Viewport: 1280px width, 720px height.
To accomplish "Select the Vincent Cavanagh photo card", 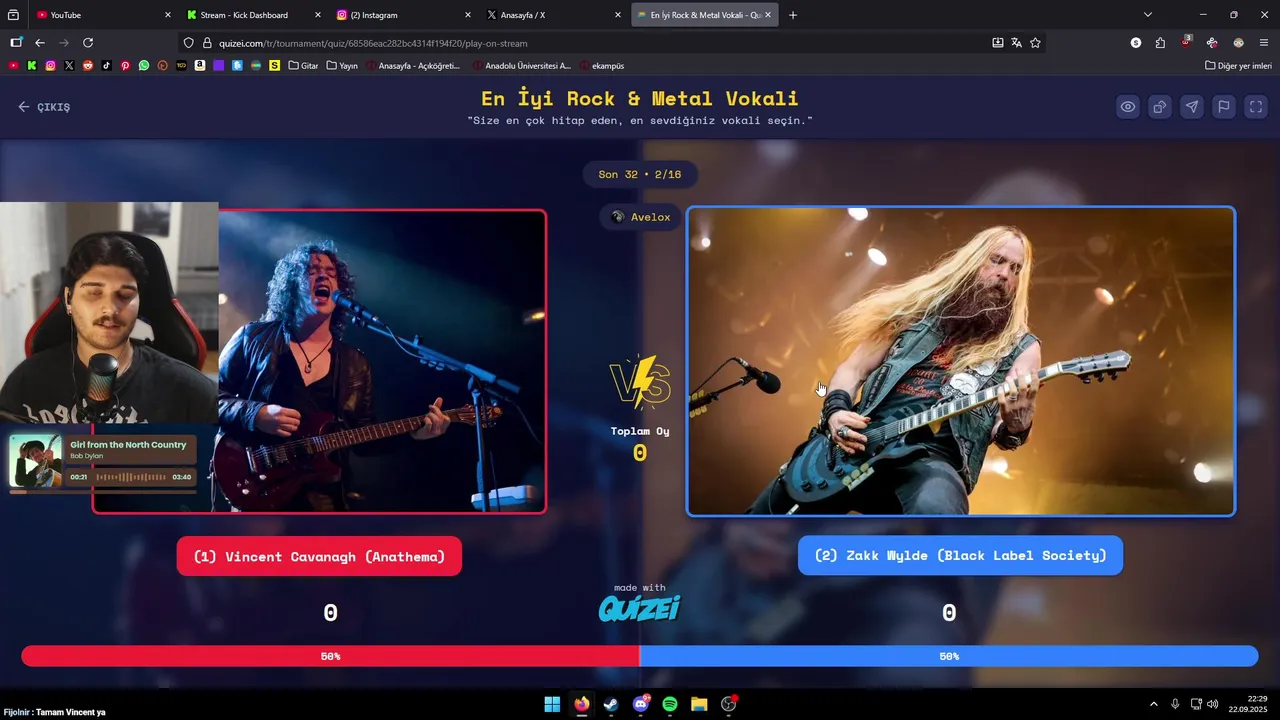I will point(320,361).
